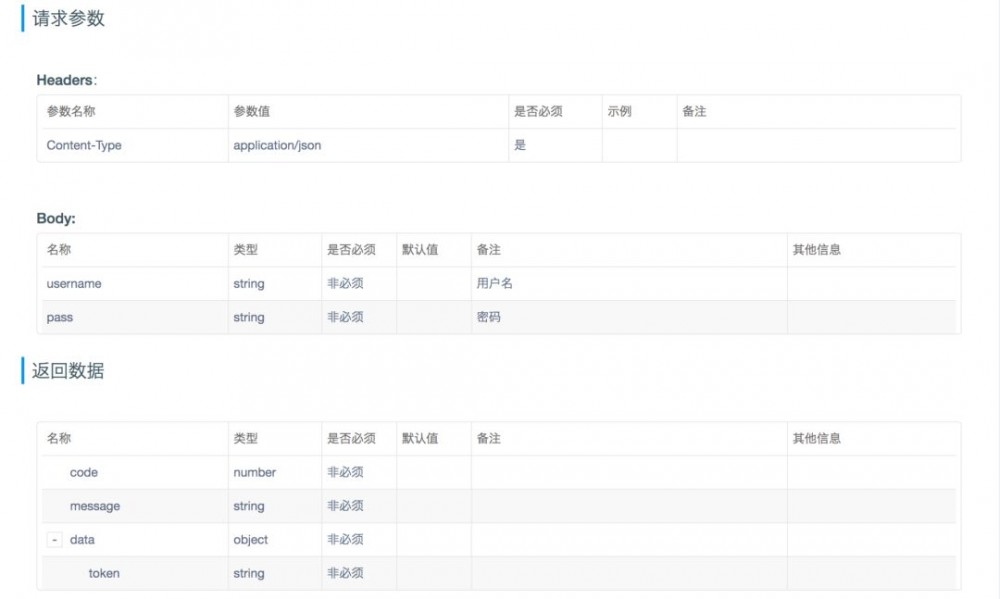1000x599 pixels.
Task: Select the pass parameter row
Action: [59, 317]
